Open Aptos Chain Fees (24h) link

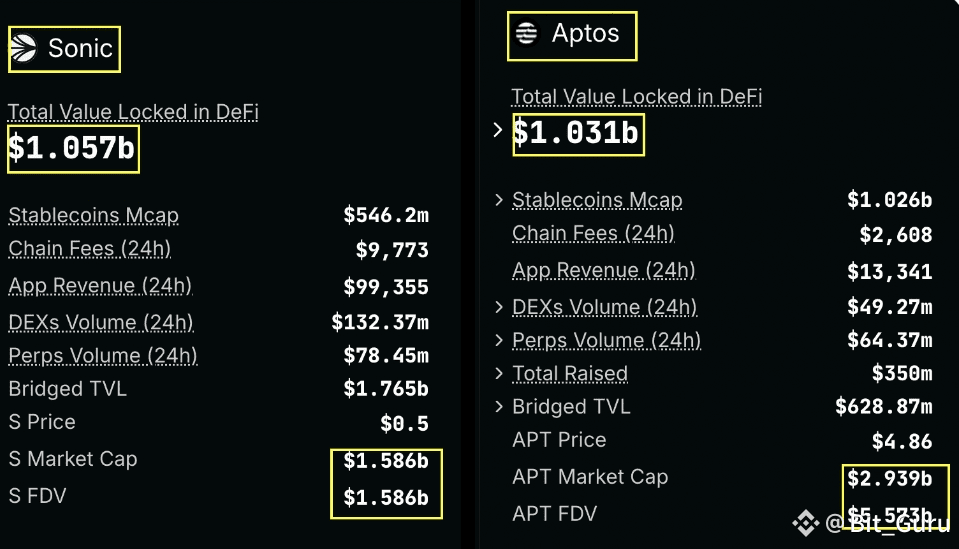pos(593,234)
